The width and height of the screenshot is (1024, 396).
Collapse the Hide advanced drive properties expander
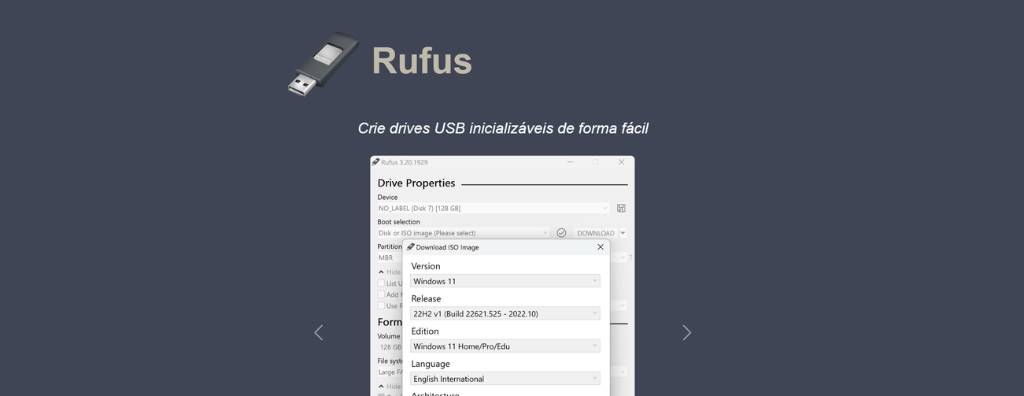point(390,272)
